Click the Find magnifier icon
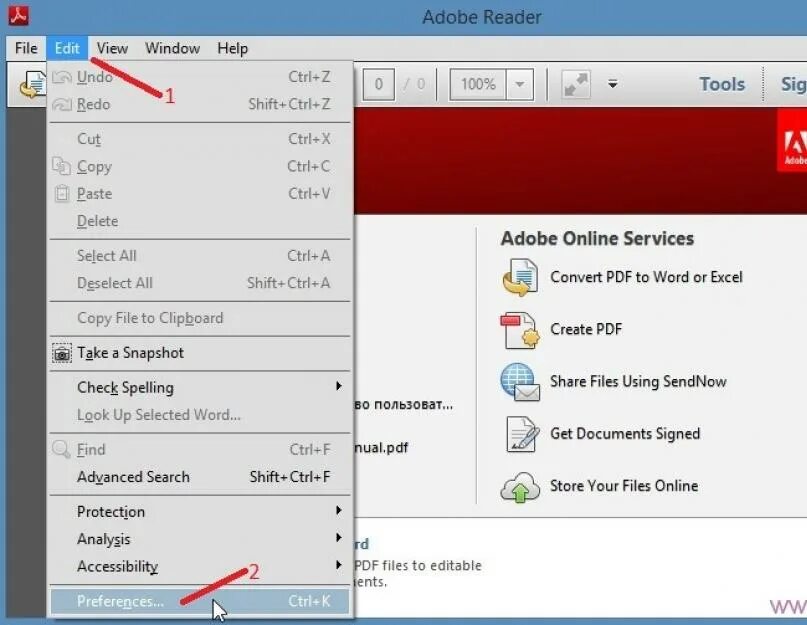The height and width of the screenshot is (625, 807). [61, 449]
